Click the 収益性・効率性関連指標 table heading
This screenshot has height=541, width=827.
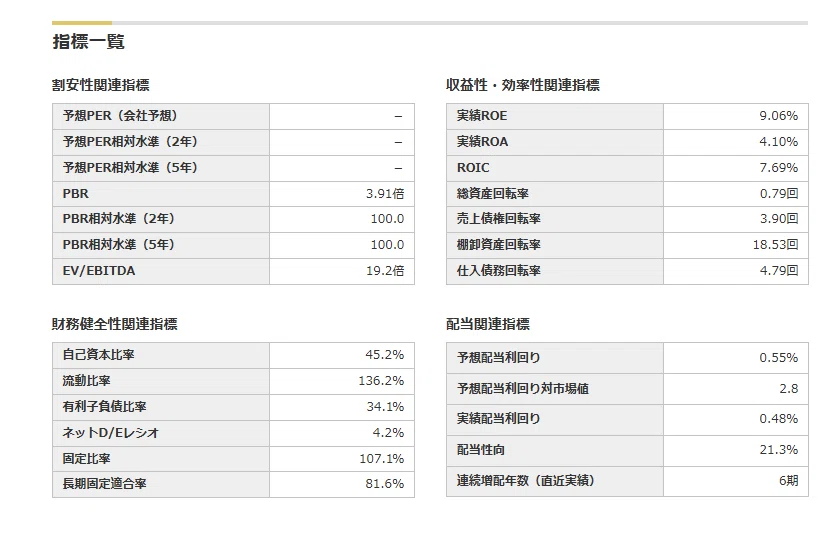pyautogui.click(x=523, y=85)
